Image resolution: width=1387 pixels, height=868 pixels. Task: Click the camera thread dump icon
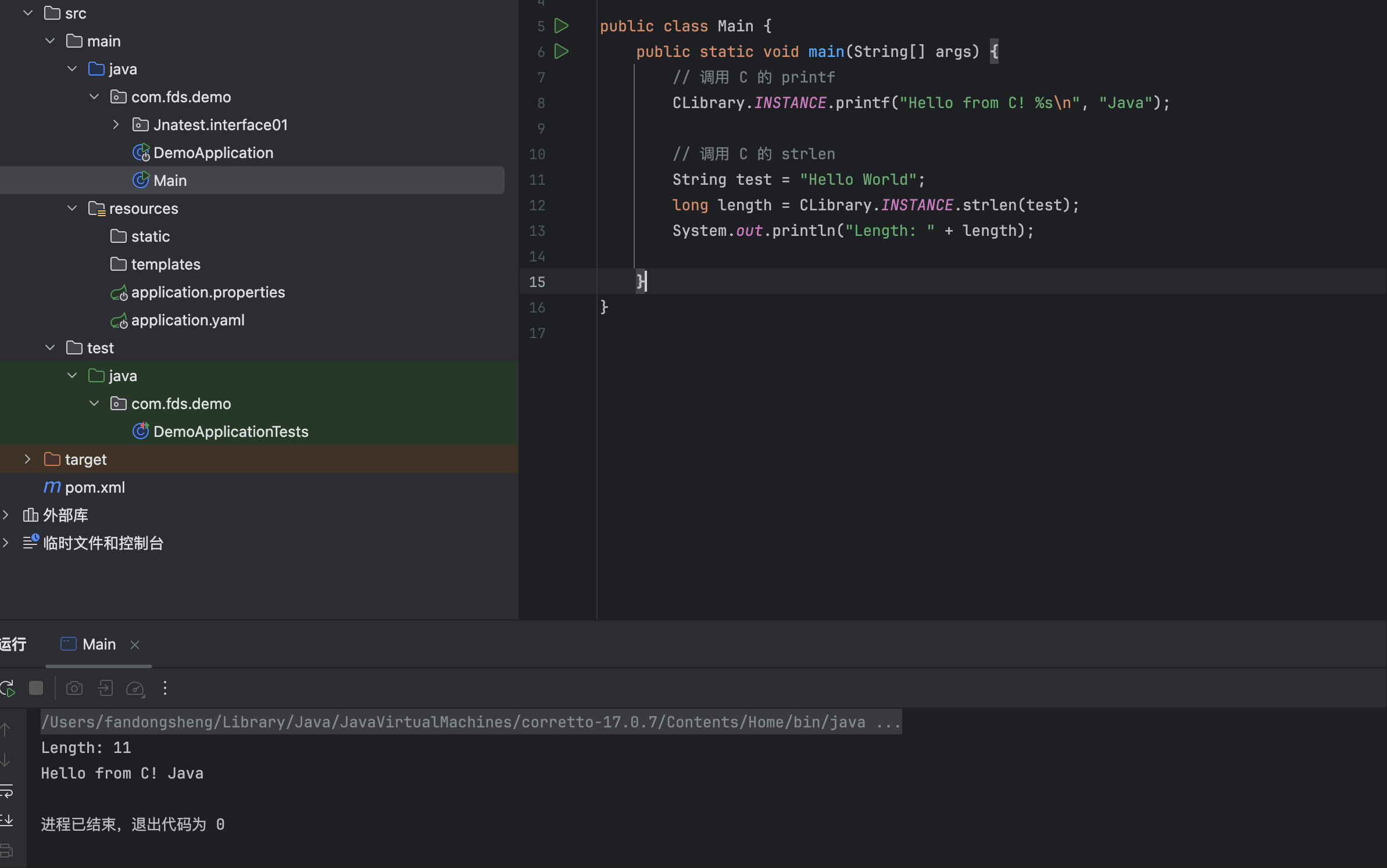[74, 688]
